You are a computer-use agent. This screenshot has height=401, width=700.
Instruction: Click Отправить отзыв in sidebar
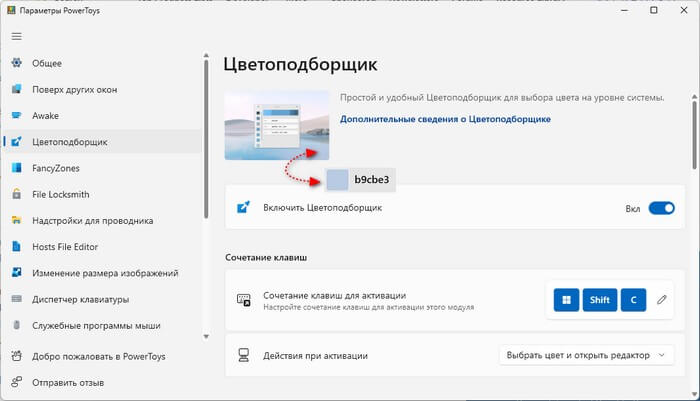pos(68,383)
